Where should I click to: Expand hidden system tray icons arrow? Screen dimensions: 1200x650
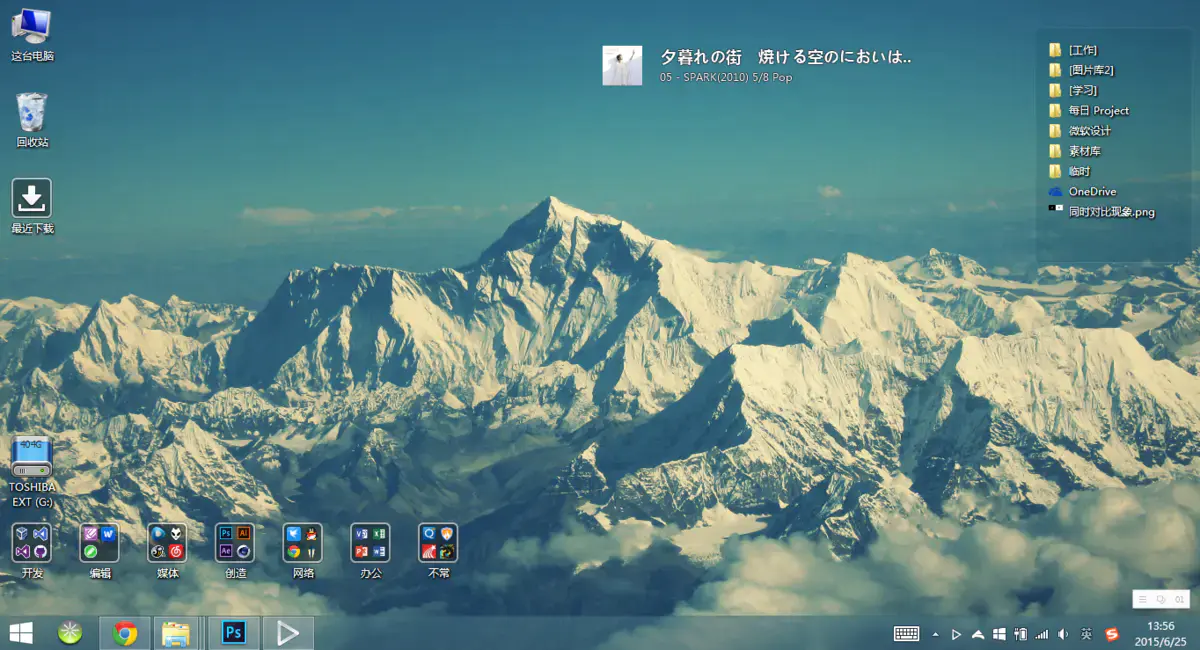935,634
